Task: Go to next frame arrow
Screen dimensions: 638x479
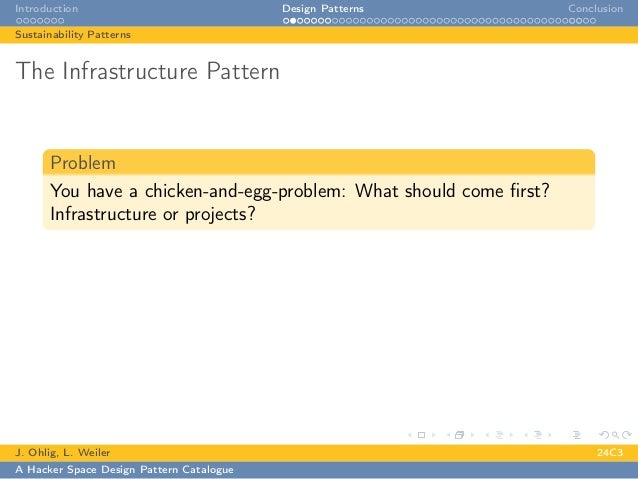Action: 472,435
